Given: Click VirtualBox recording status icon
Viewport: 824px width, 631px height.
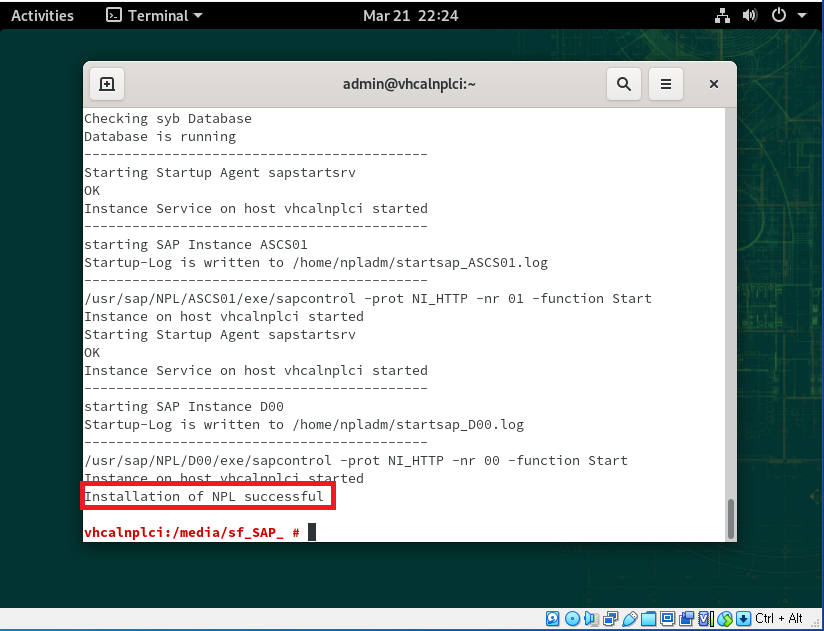Looking at the screenshot, I should 686,618.
